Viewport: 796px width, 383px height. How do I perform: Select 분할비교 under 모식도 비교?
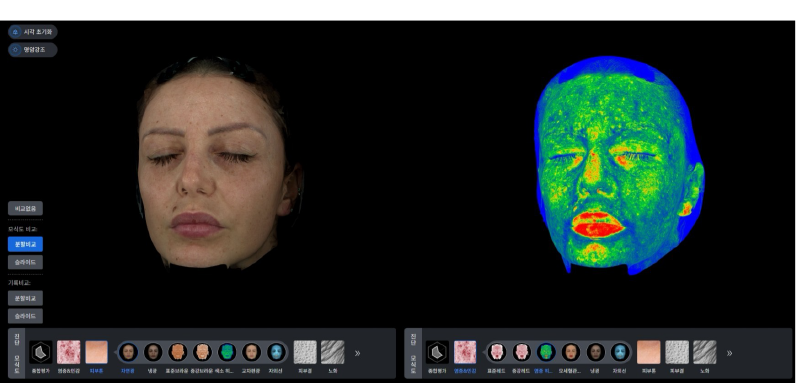click(25, 244)
